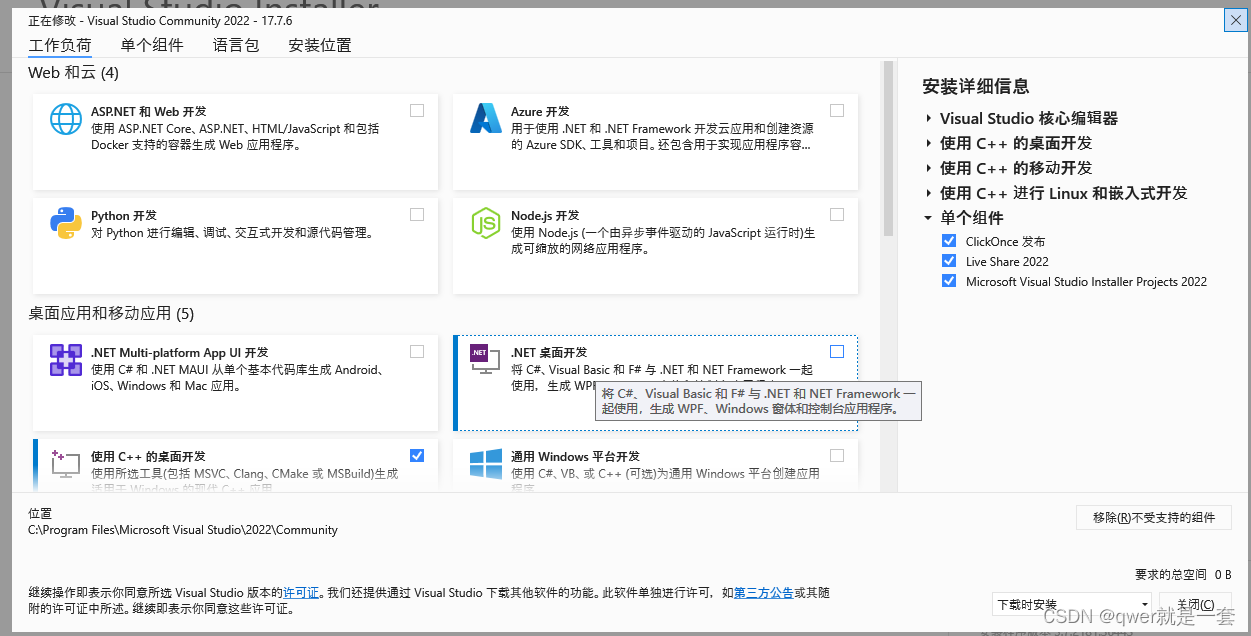Click the 桌面应用和移动应用 (5) heading

pyautogui.click(x=111, y=314)
